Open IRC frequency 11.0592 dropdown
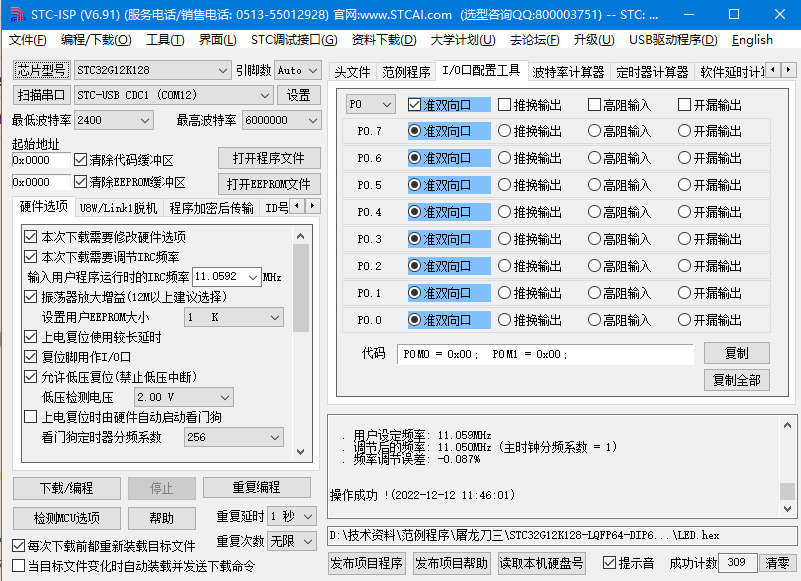The image size is (801, 581). tap(227, 277)
